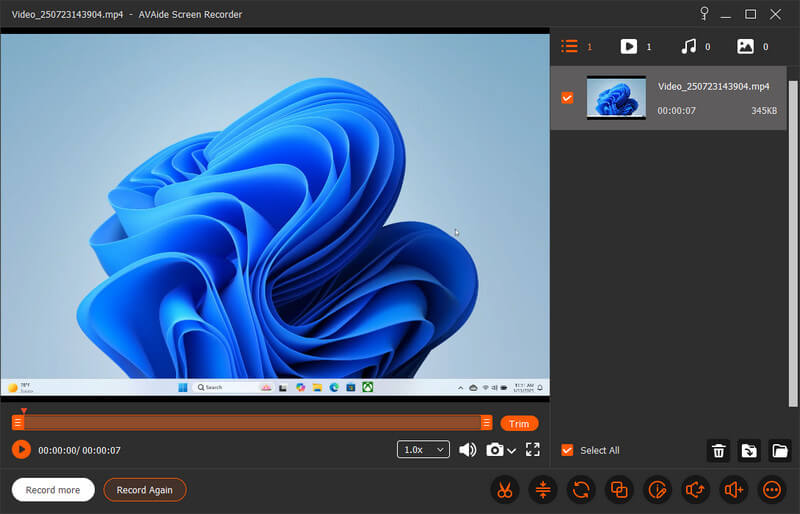
Task: Switch to the screenshots image tab
Action: [745, 46]
